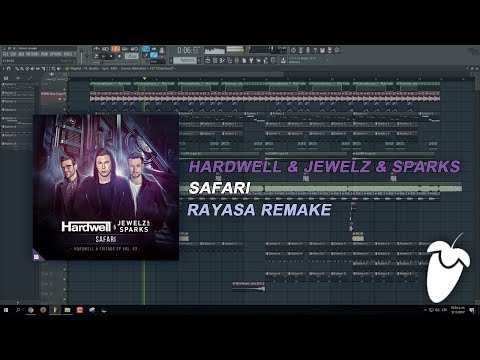Screen dimensions: 480x360
Task: Open the ADD menu
Action: (21, 54)
